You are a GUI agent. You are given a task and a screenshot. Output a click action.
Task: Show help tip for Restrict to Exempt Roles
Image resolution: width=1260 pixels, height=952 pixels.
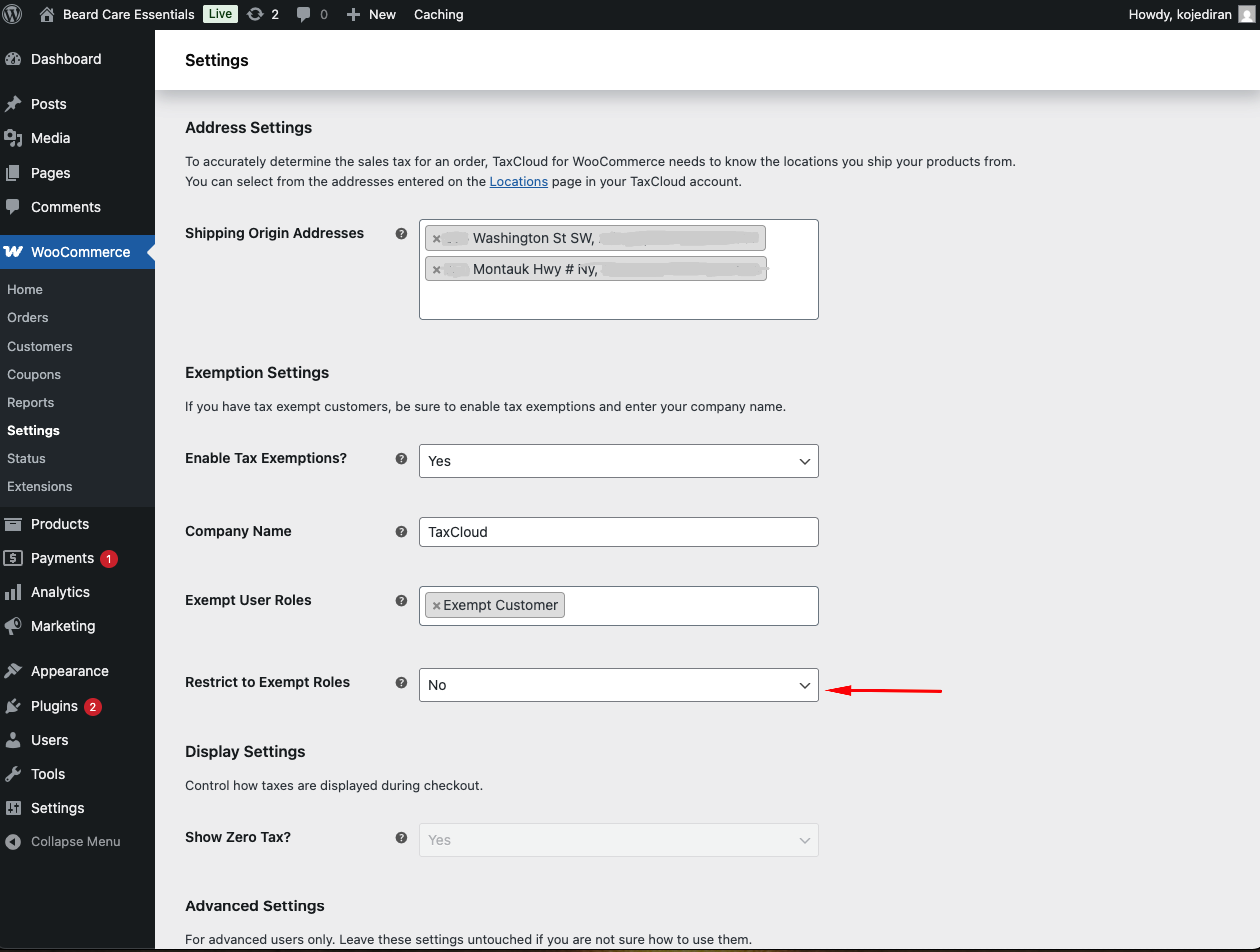(x=401, y=682)
